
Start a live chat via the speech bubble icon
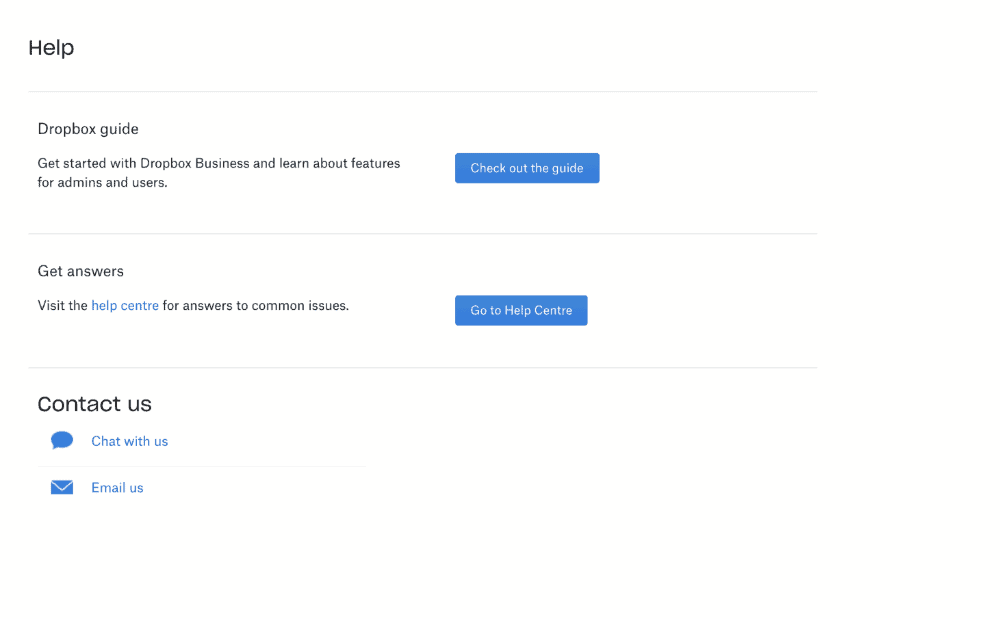click(61, 440)
